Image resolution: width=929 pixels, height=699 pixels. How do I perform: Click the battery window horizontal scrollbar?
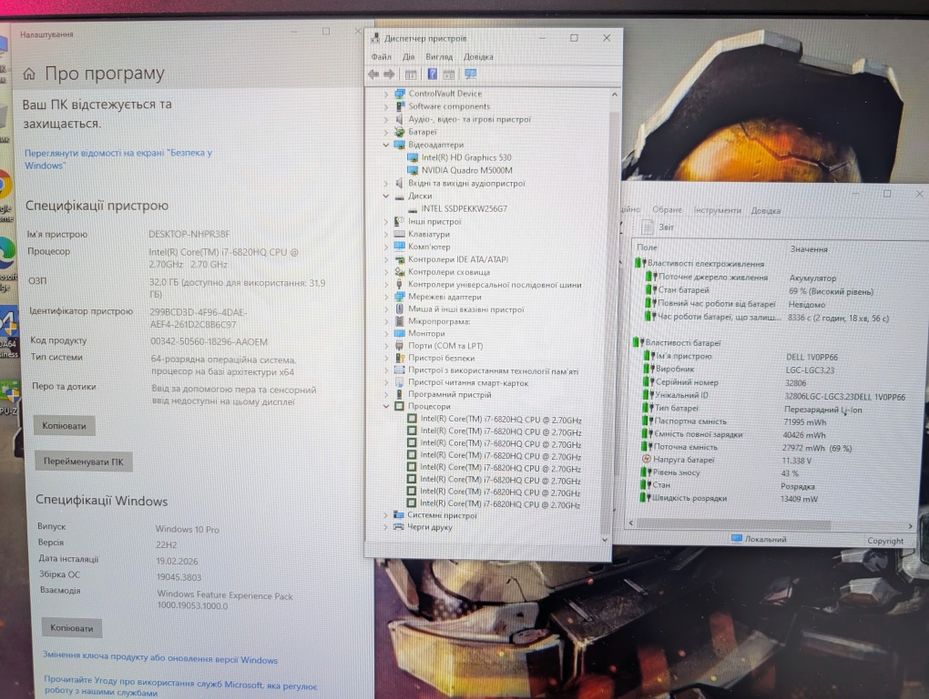coord(733,525)
